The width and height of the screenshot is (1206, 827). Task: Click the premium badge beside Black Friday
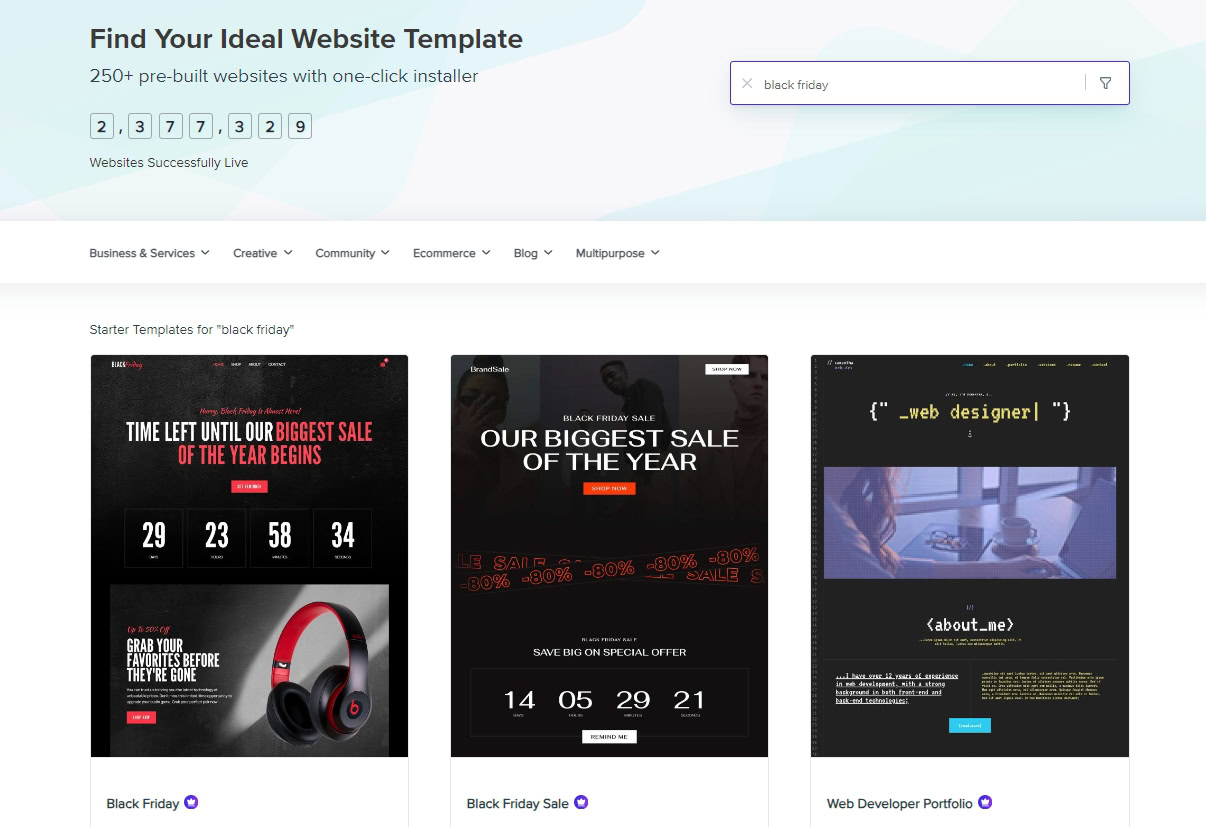pyautogui.click(x=191, y=802)
